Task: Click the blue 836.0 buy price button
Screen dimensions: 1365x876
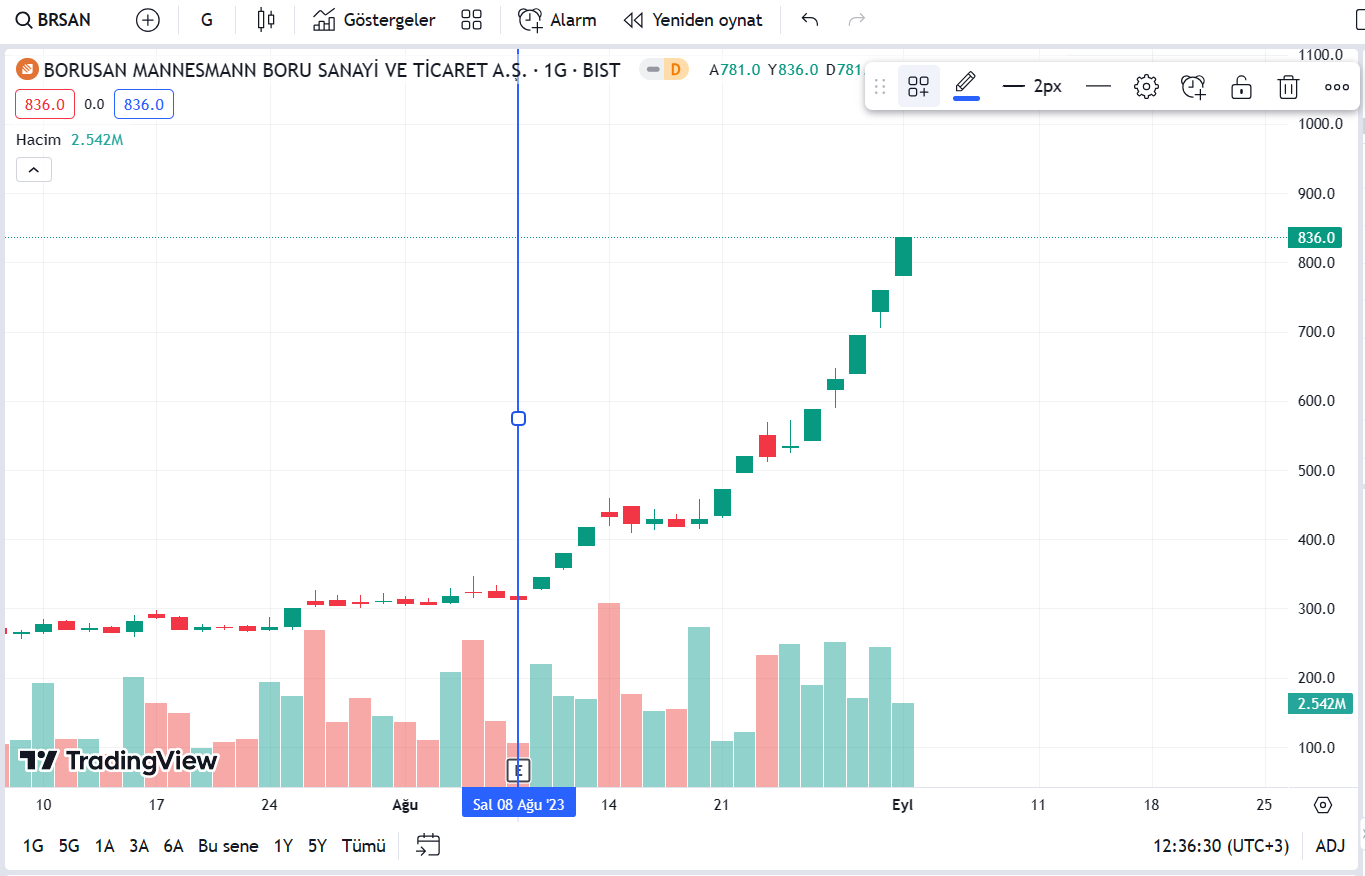Action: [x=144, y=104]
